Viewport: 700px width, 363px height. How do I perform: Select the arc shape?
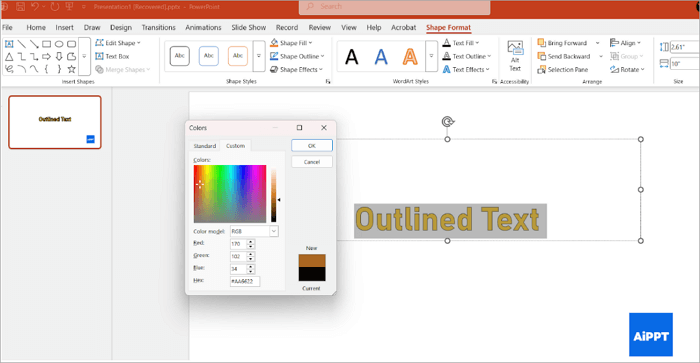(22, 69)
